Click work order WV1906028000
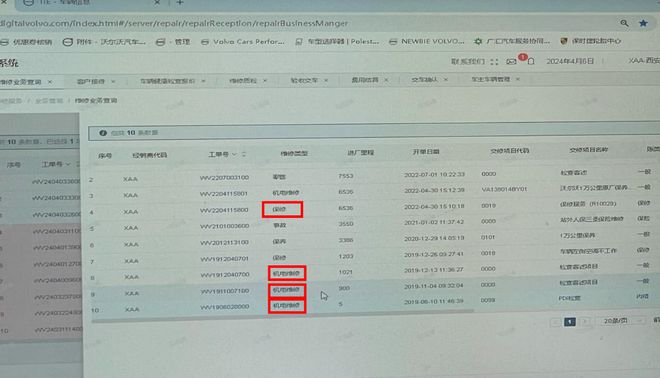Viewport: 660px width, 378px height. (x=225, y=307)
